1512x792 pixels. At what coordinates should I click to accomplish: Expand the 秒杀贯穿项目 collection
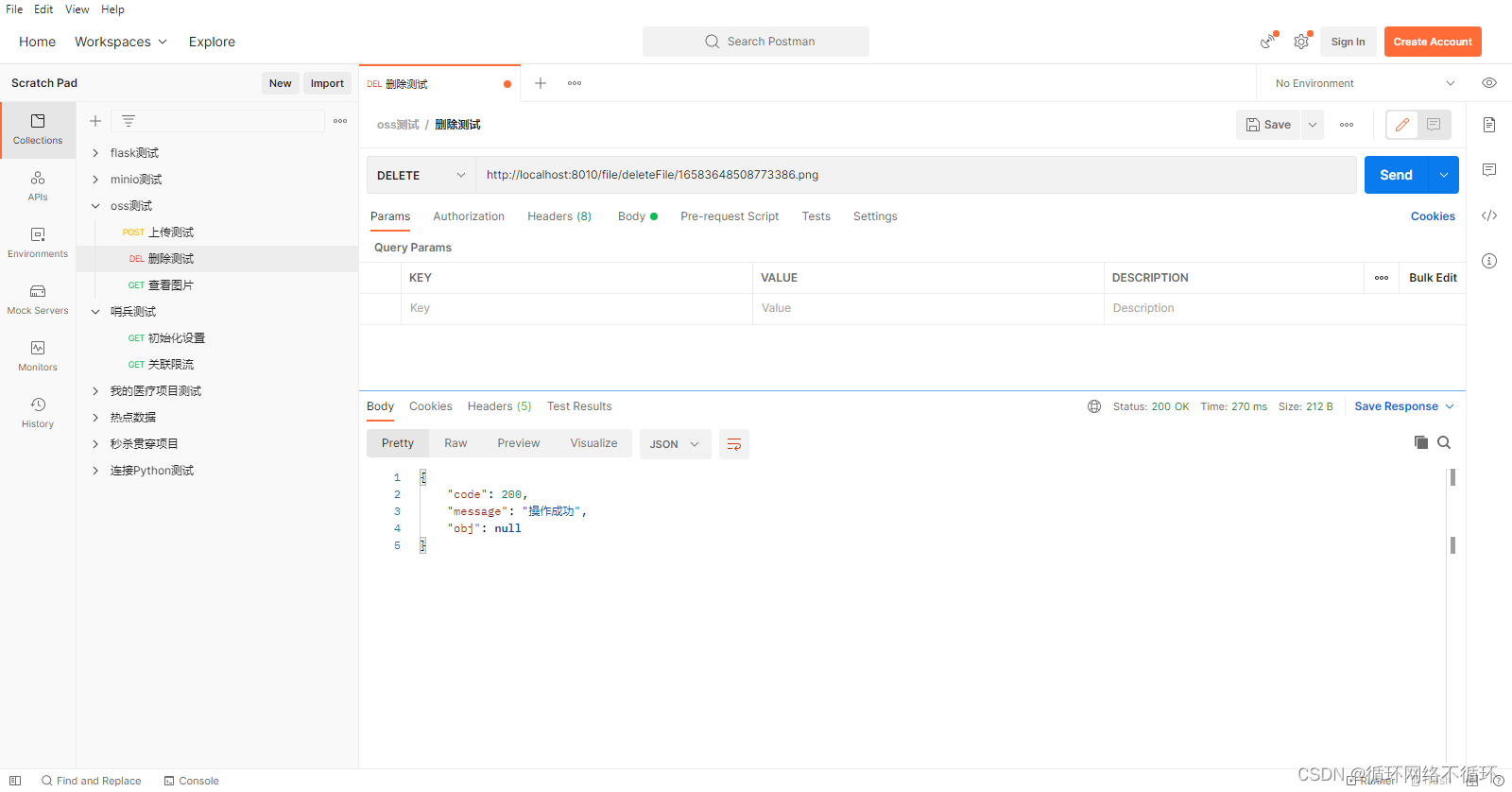(x=95, y=444)
